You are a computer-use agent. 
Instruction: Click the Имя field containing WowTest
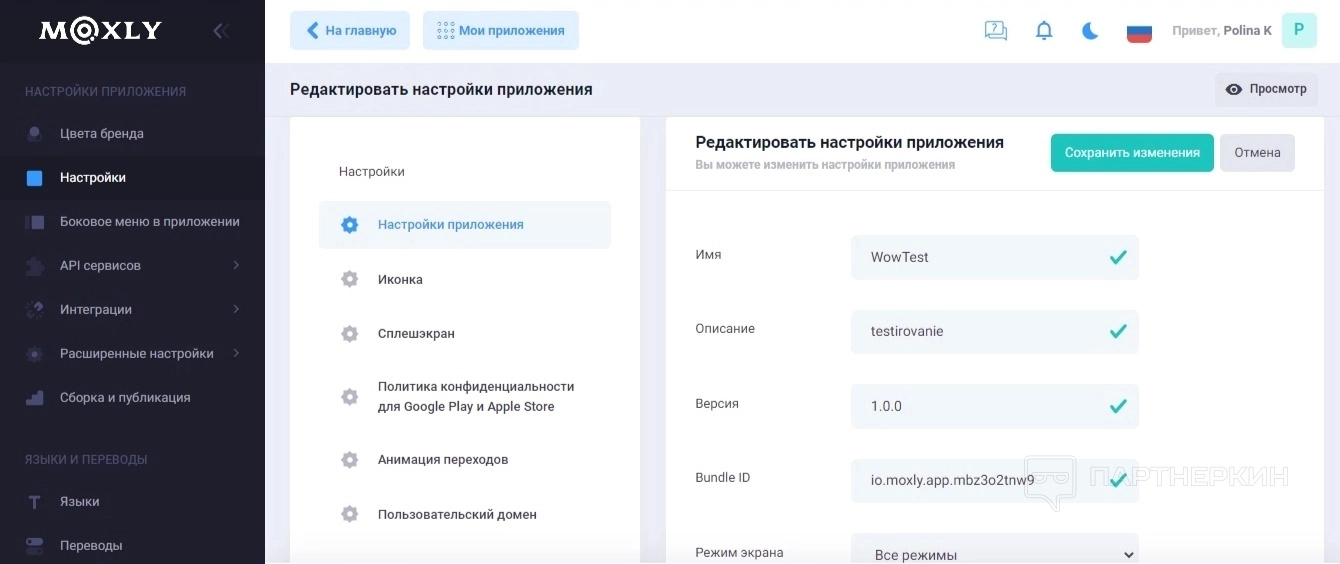pos(995,257)
